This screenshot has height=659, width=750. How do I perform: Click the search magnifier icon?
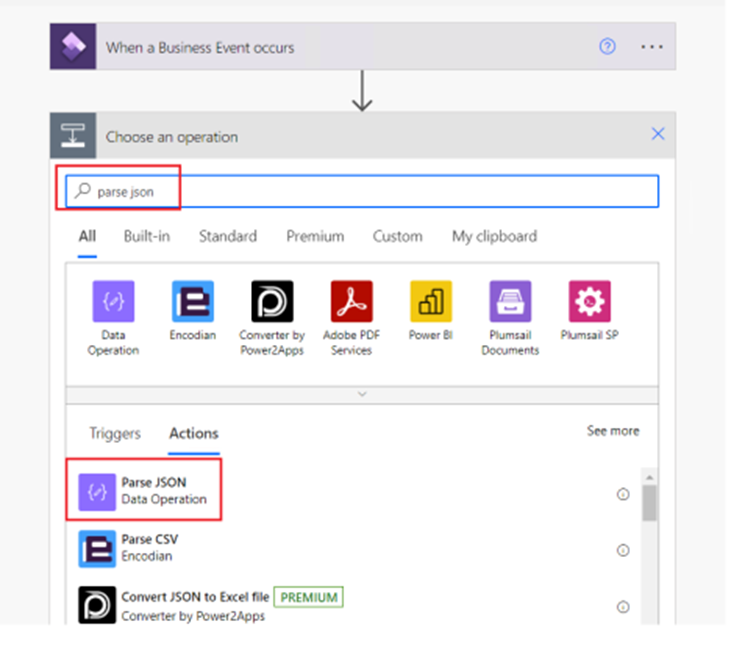83,191
